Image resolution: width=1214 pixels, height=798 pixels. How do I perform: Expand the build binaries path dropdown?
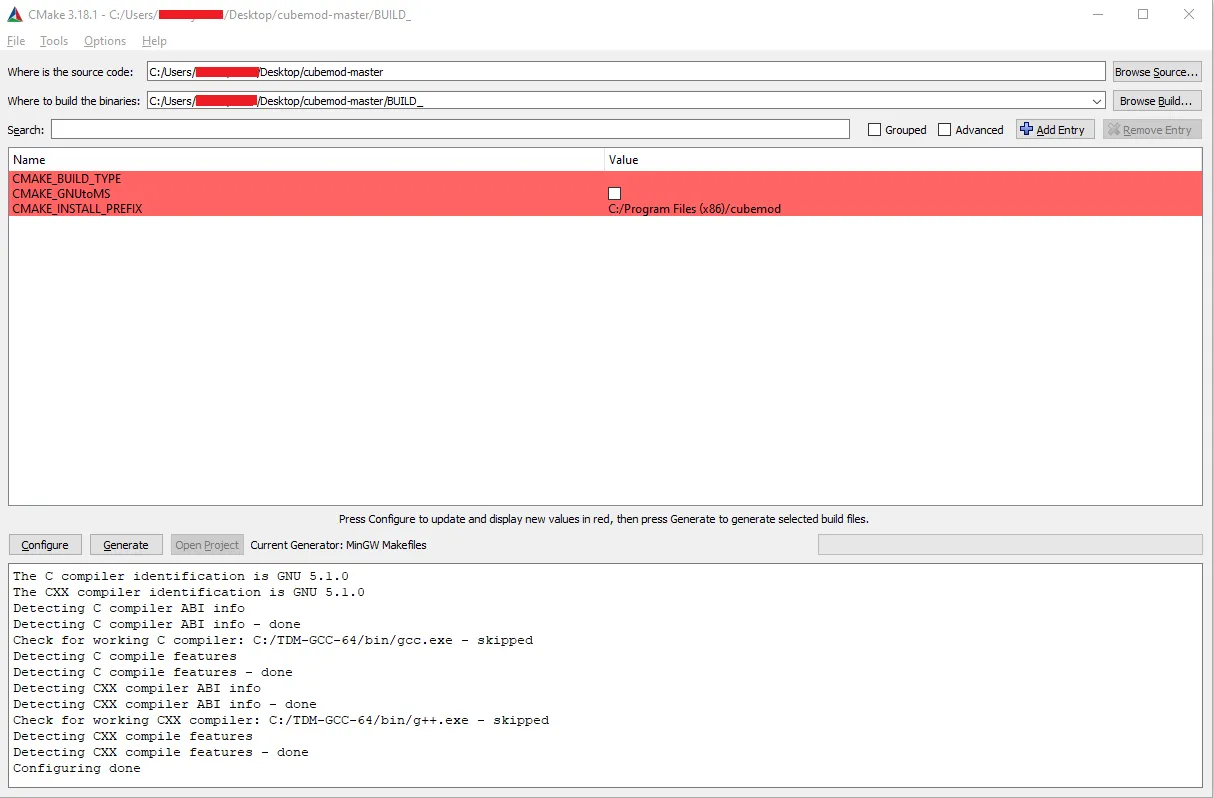[1097, 101]
